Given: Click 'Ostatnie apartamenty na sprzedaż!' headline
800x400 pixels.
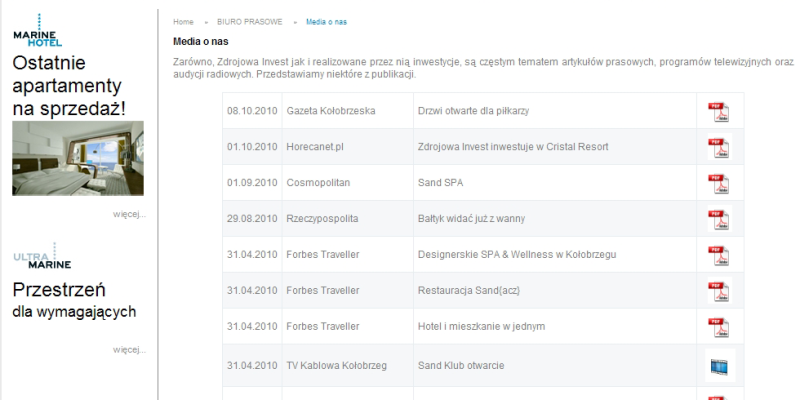Looking at the screenshot, I should pos(69,85).
